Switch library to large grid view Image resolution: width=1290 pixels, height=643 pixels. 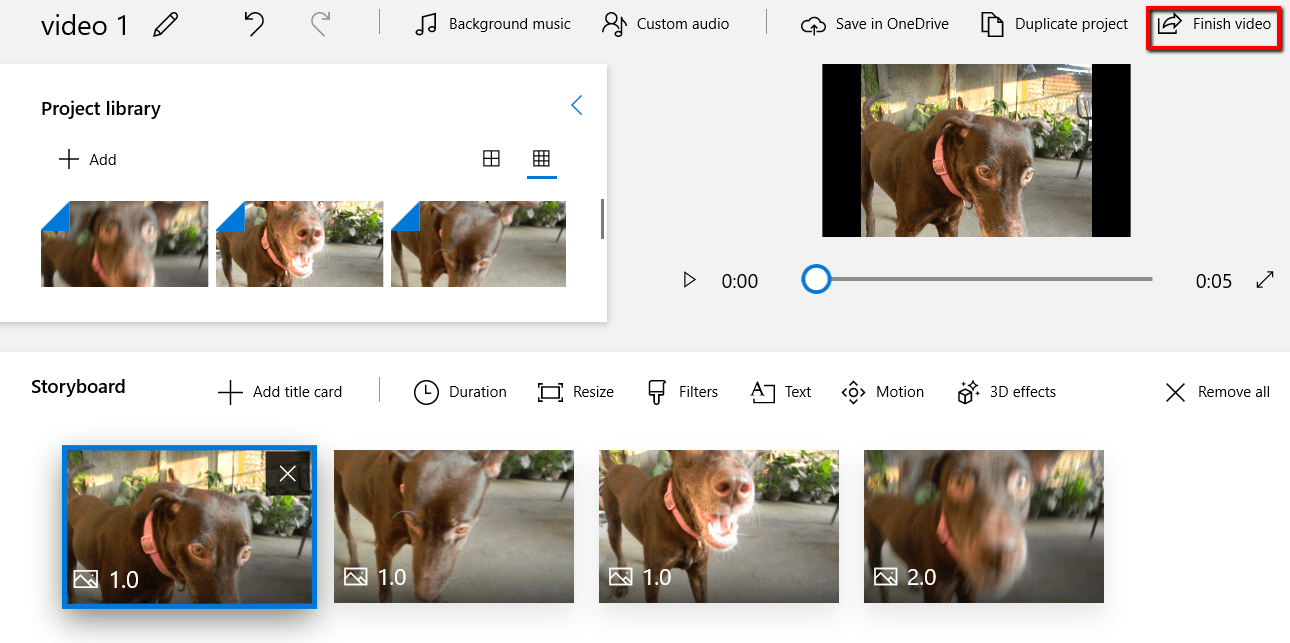click(491, 158)
